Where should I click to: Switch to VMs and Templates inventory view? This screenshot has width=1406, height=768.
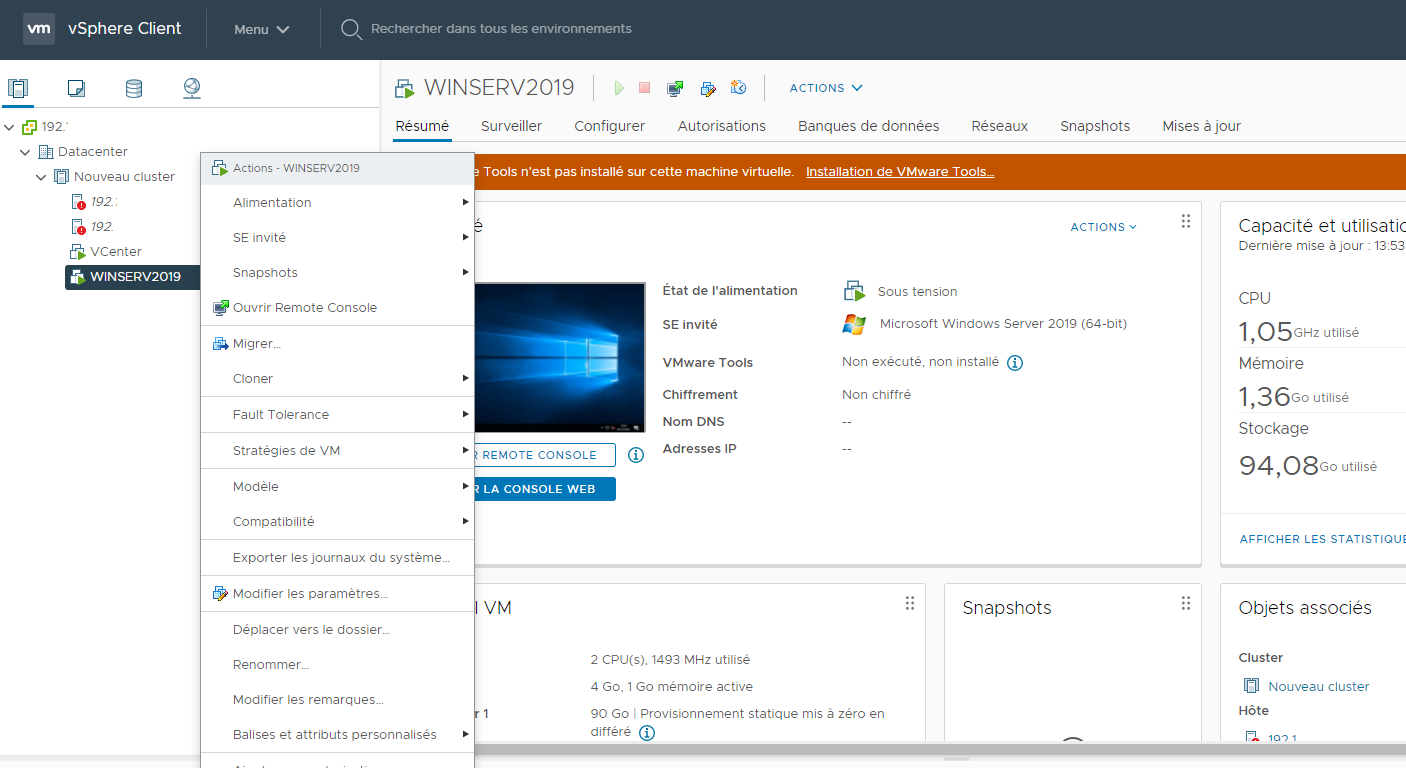(x=76, y=88)
